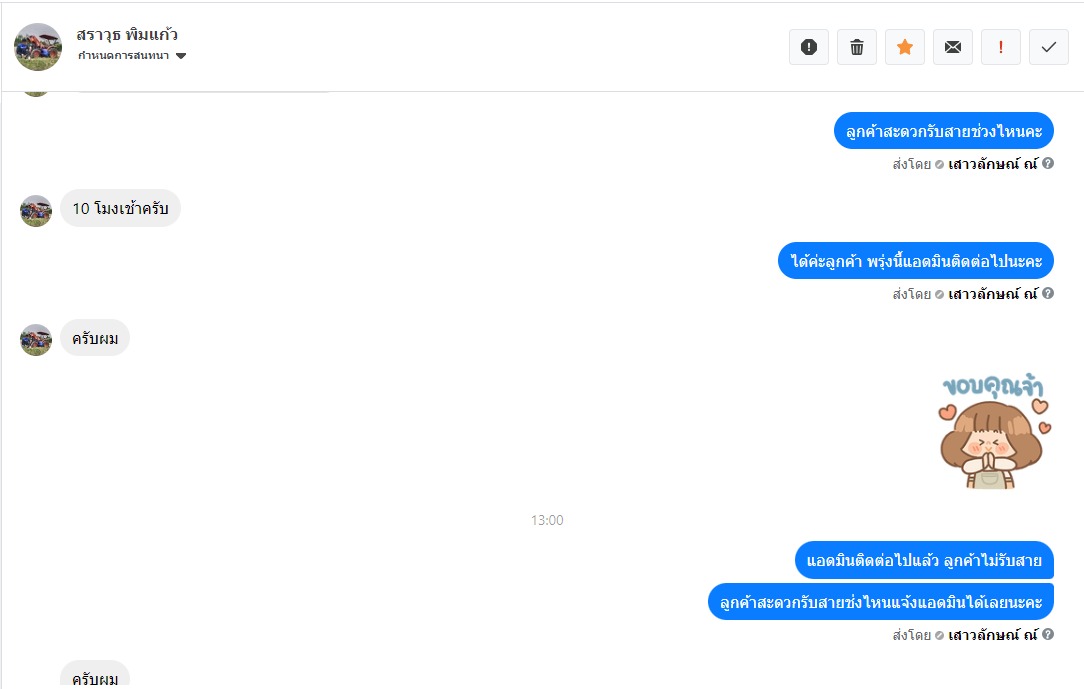Flag priority with the red exclamation icon
The width and height of the screenshot is (1084, 689).
click(1000, 47)
